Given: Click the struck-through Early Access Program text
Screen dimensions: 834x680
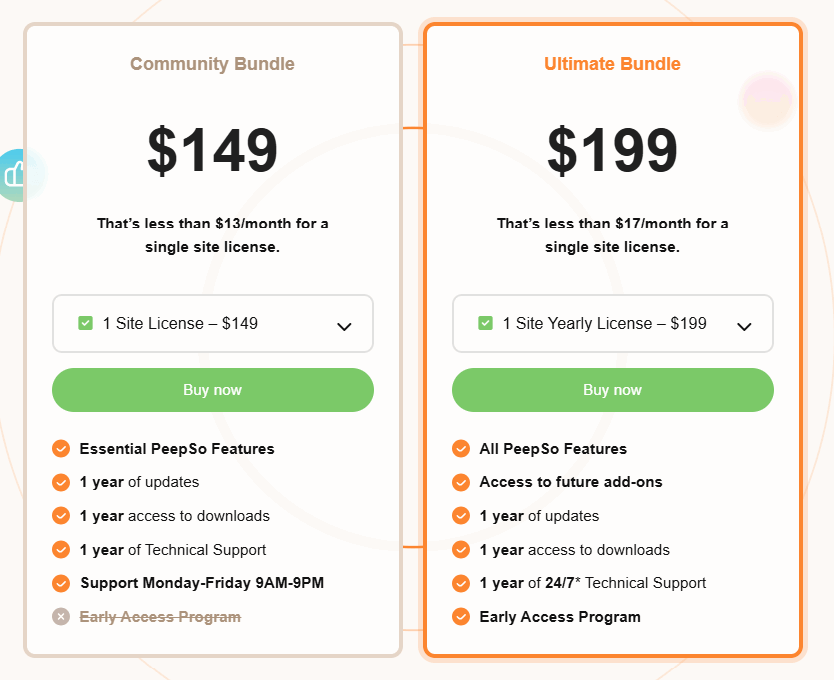Looking at the screenshot, I should [160, 617].
